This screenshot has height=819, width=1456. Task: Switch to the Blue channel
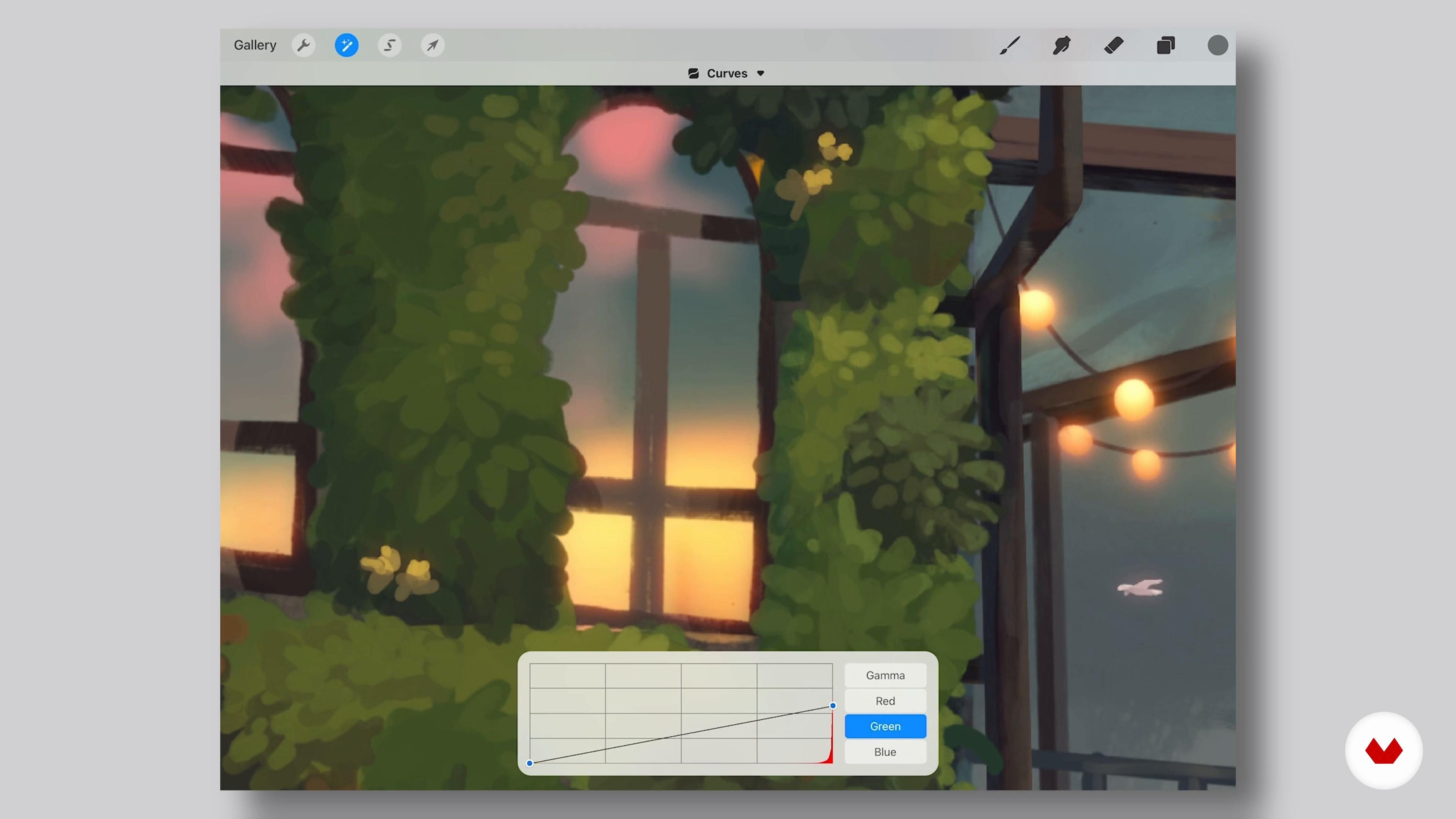885,752
